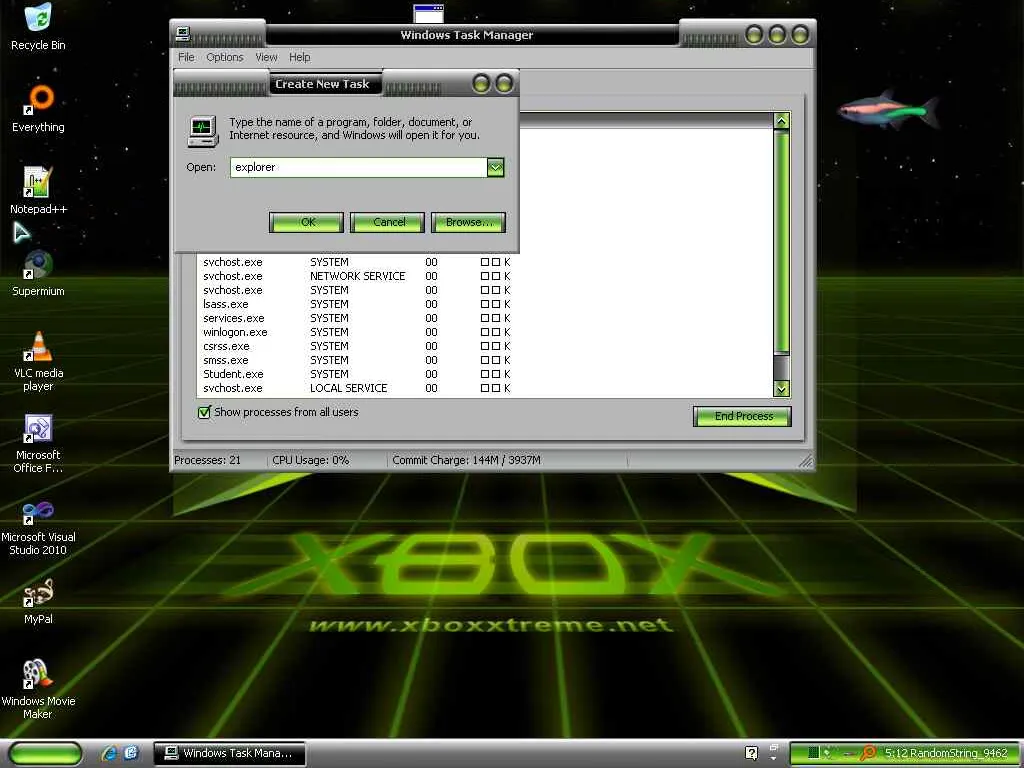Open the Recycle Bin desktop icon
The height and width of the screenshot is (768, 1024).
[38, 26]
